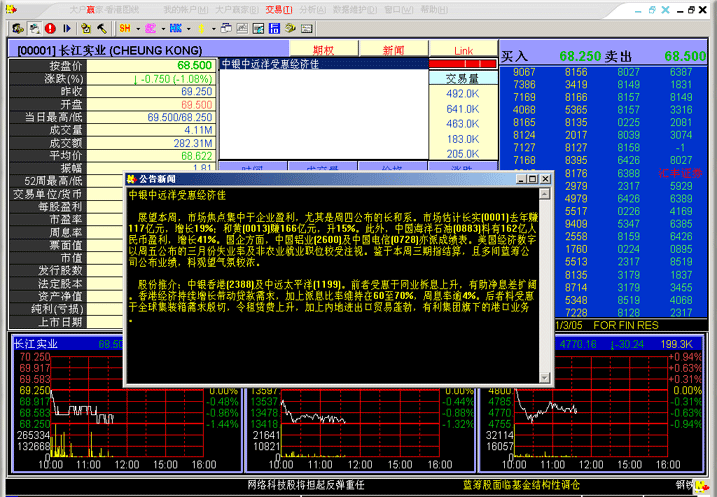Click broker code 9067 in the queue
717x497 pixels.
tap(524, 72)
